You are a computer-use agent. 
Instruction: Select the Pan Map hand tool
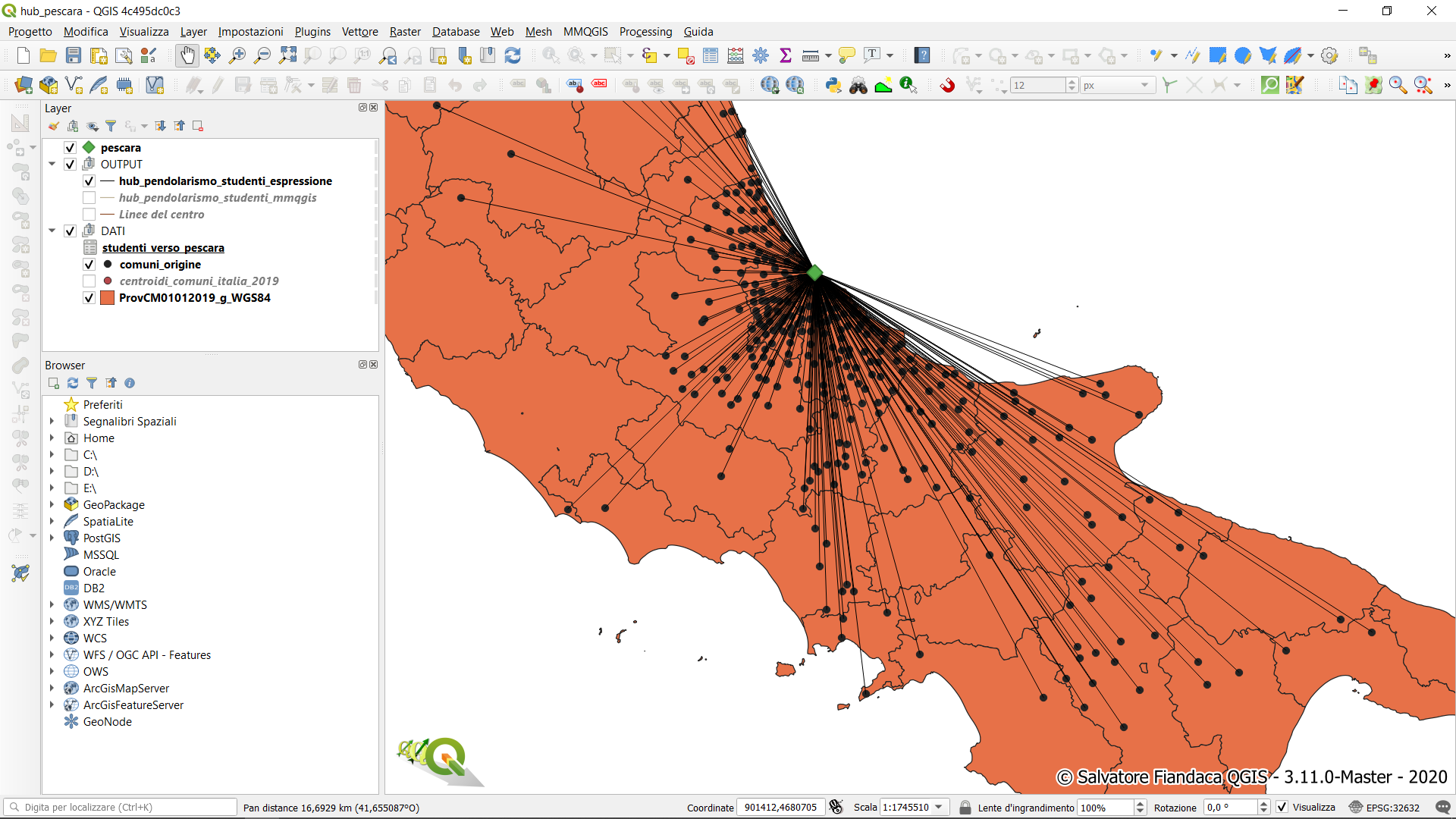(x=187, y=55)
